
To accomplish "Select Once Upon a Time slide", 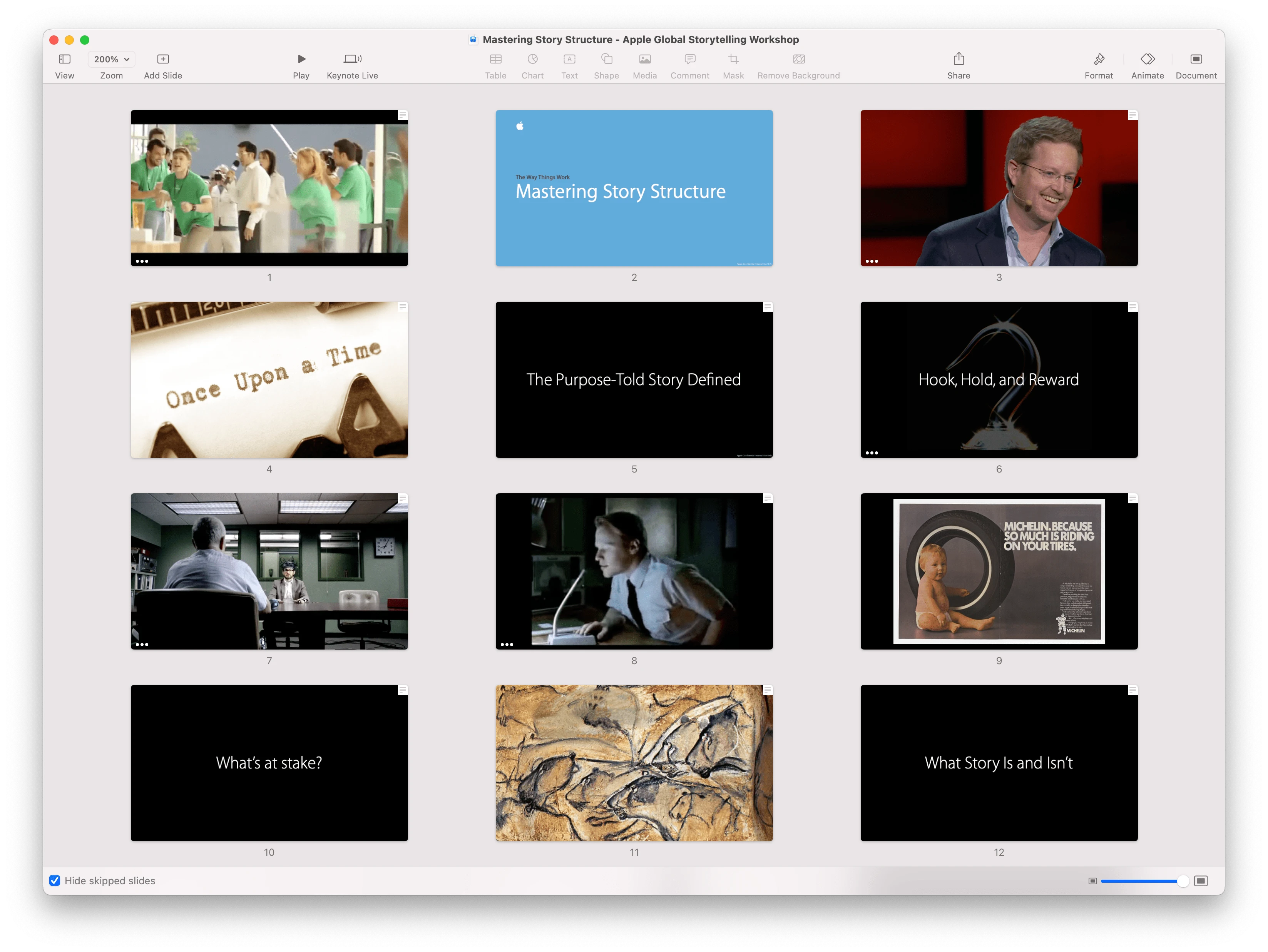I will (269, 379).
